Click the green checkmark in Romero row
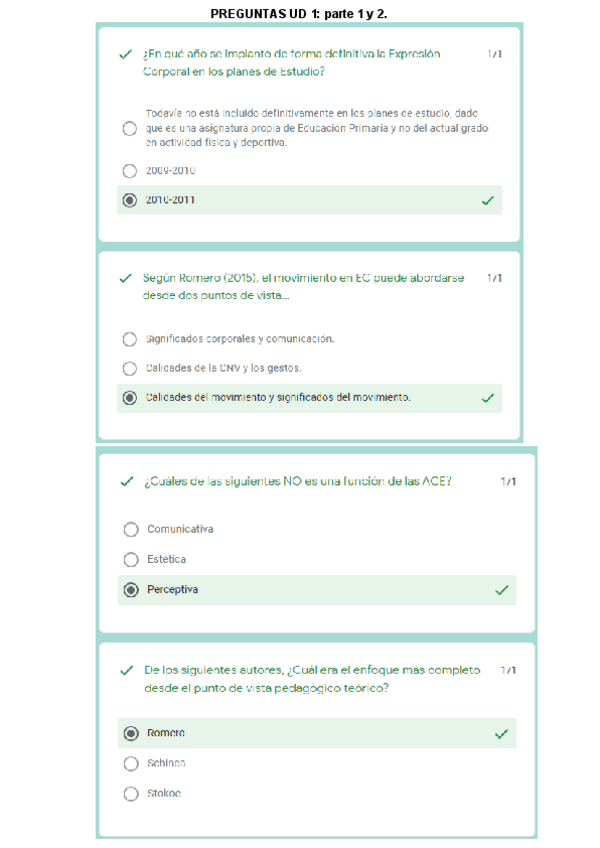This screenshot has width=600, height=848. click(x=502, y=734)
